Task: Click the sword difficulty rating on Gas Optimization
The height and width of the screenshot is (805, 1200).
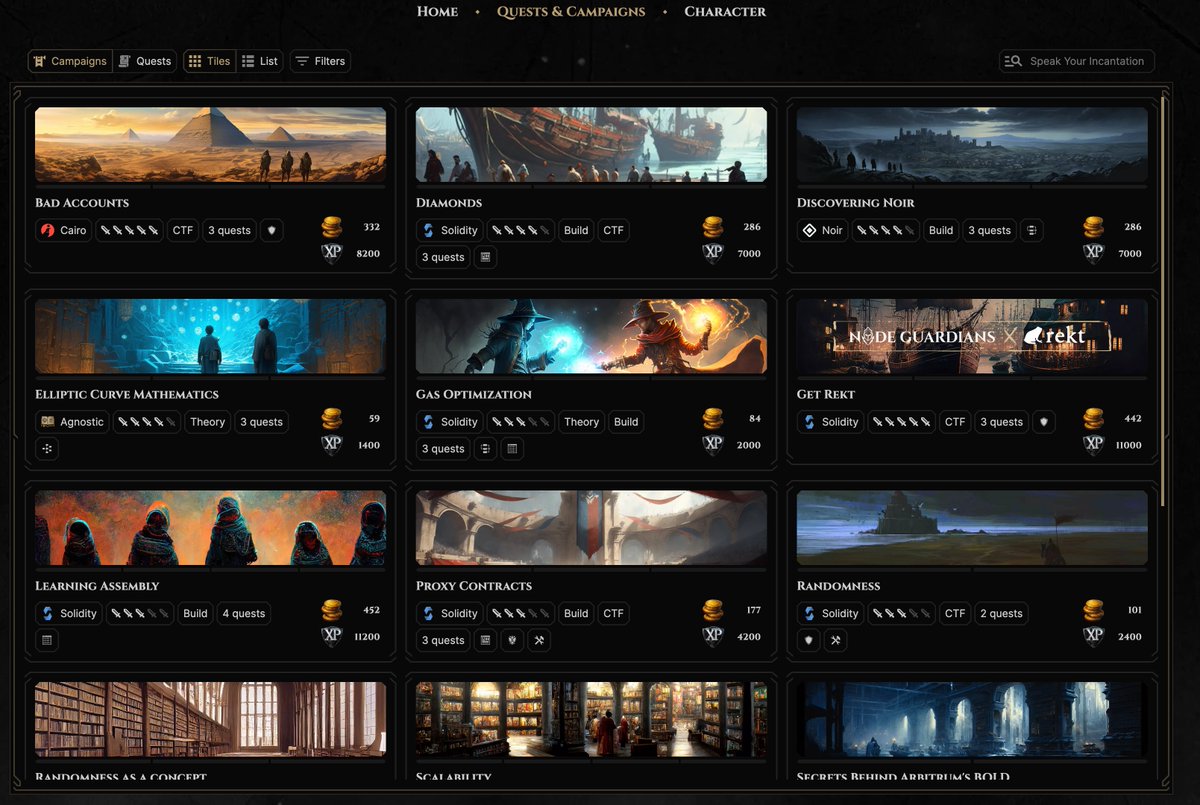Action: pyautogui.click(x=520, y=422)
